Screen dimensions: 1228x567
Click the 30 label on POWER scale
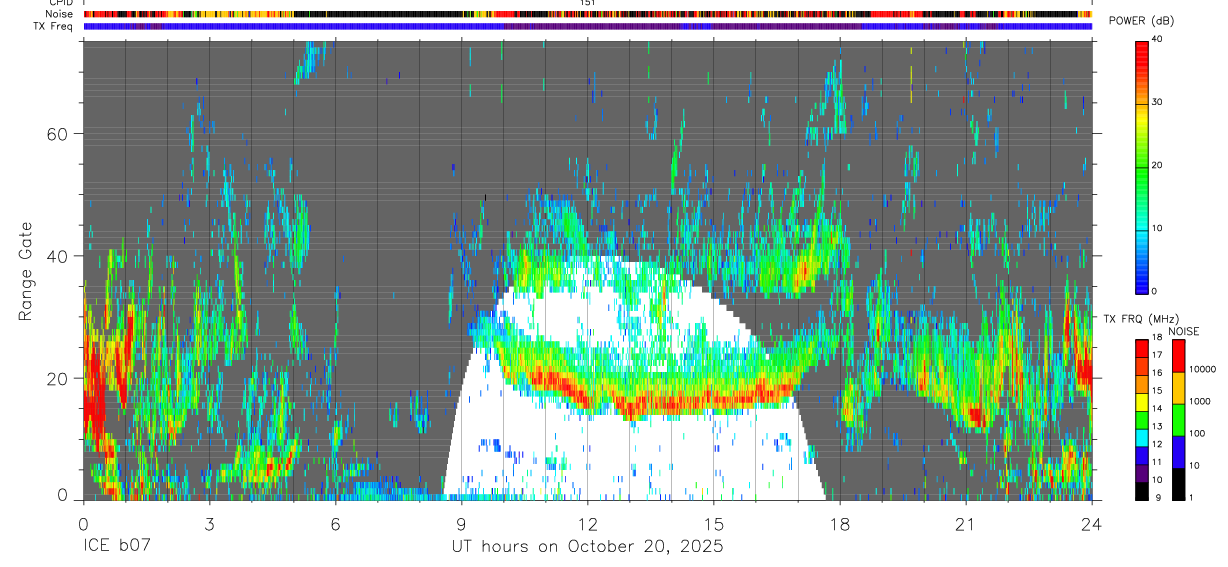[1157, 103]
